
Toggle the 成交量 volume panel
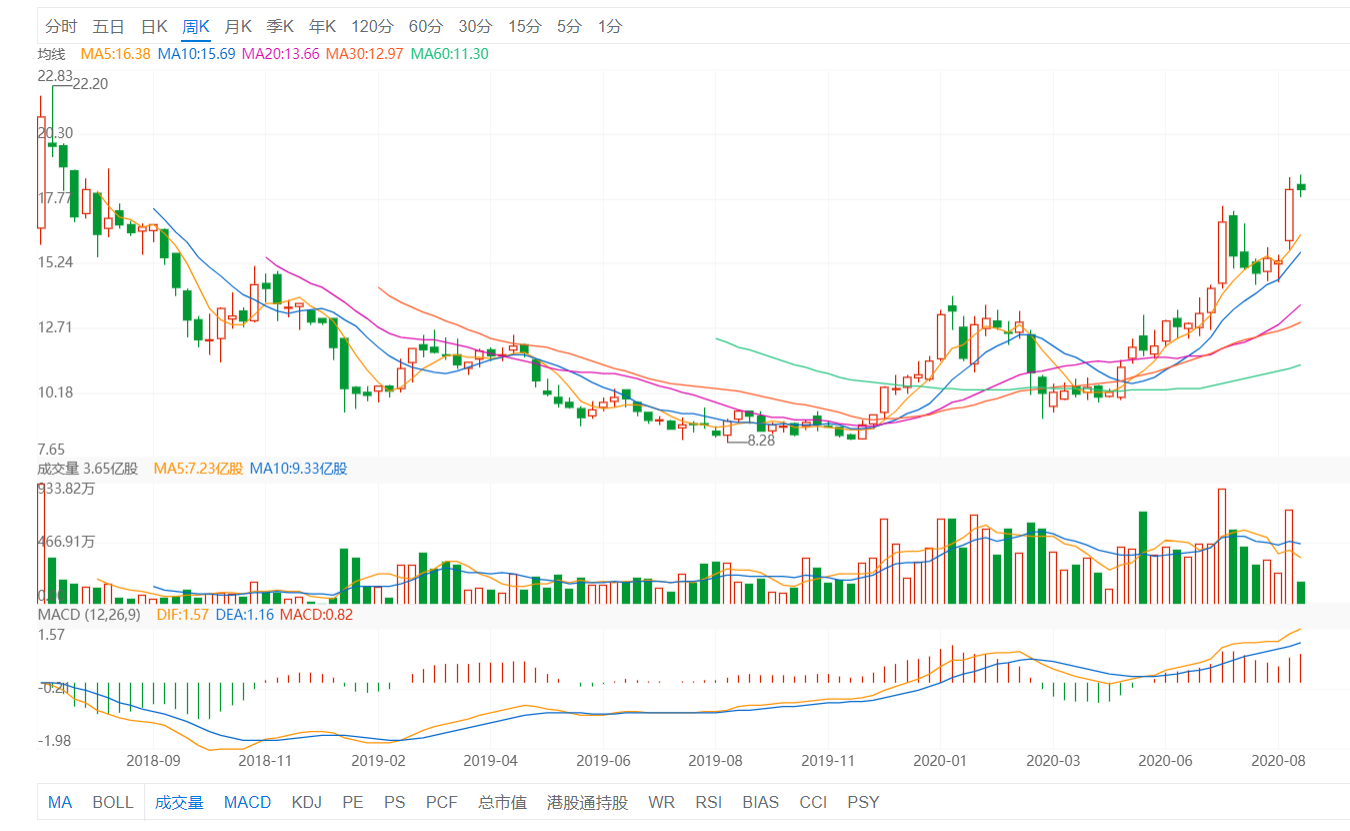(x=179, y=802)
